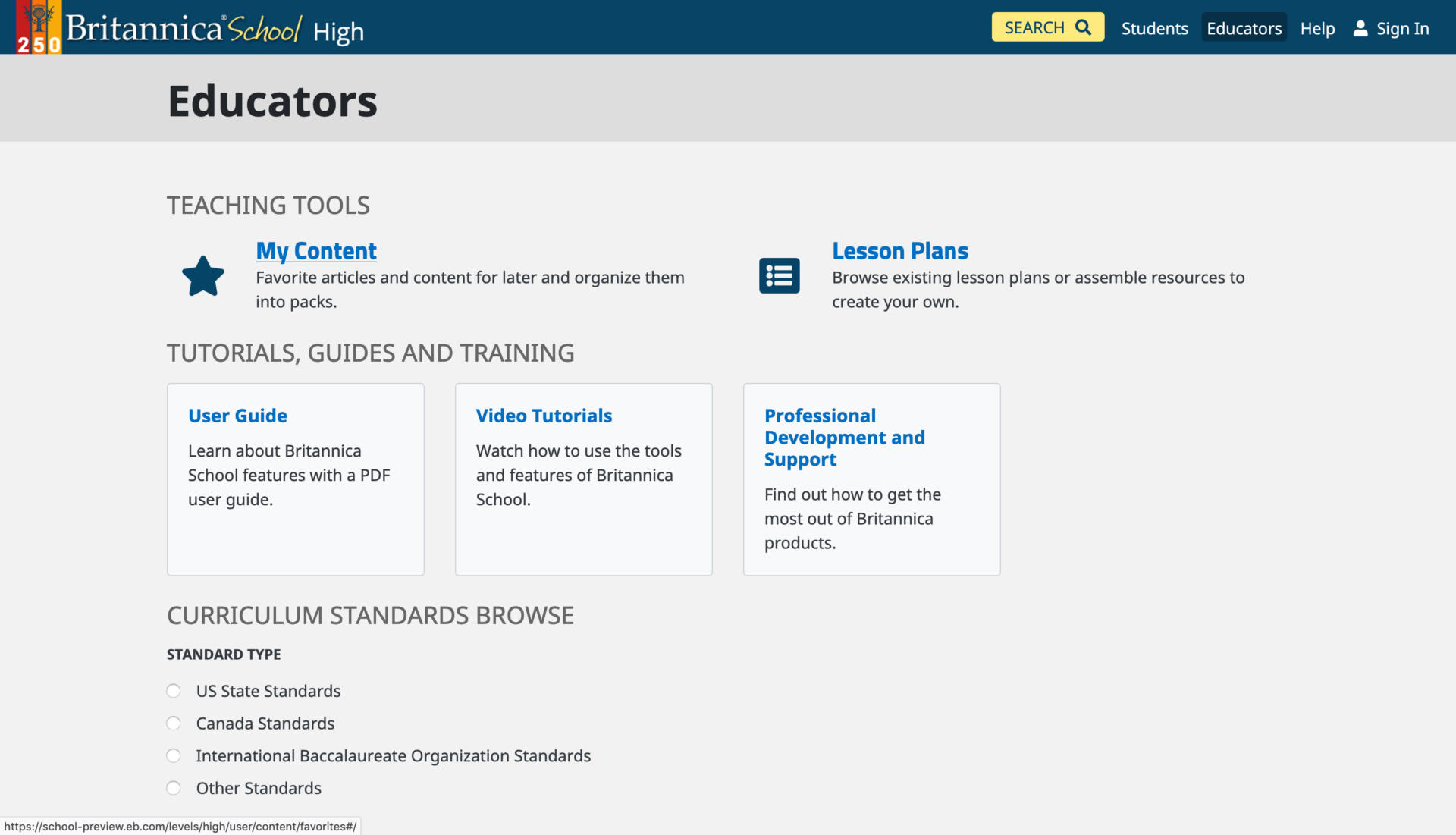Select the Canada Standards option

coord(173,723)
